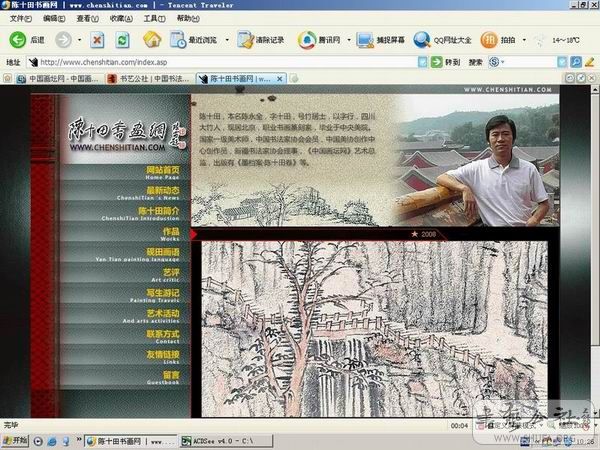Click the search text input field
The width and height of the screenshot is (600, 450).
coord(530,62)
